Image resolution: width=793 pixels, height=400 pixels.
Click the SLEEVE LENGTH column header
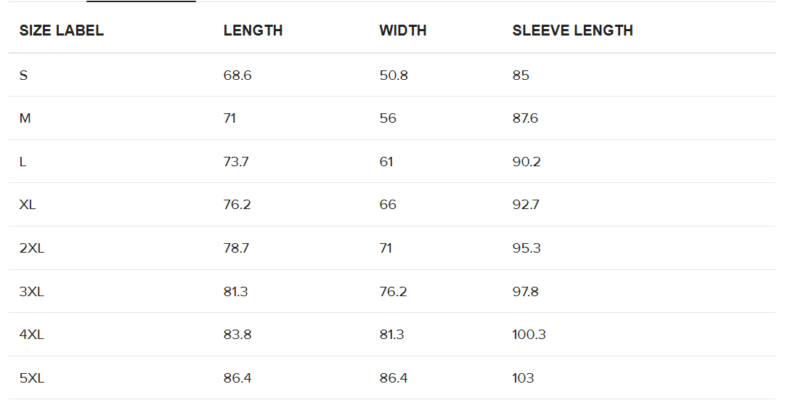[572, 31]
